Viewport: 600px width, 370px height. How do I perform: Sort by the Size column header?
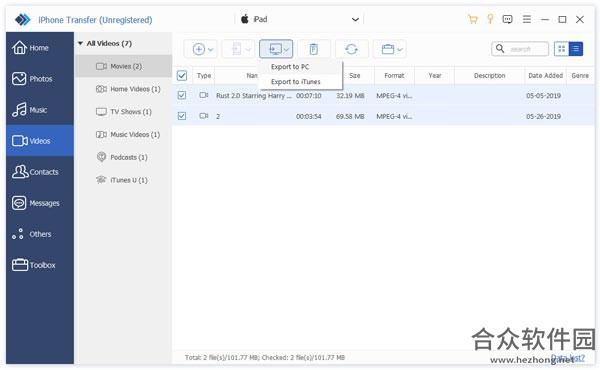coord(354,75)
